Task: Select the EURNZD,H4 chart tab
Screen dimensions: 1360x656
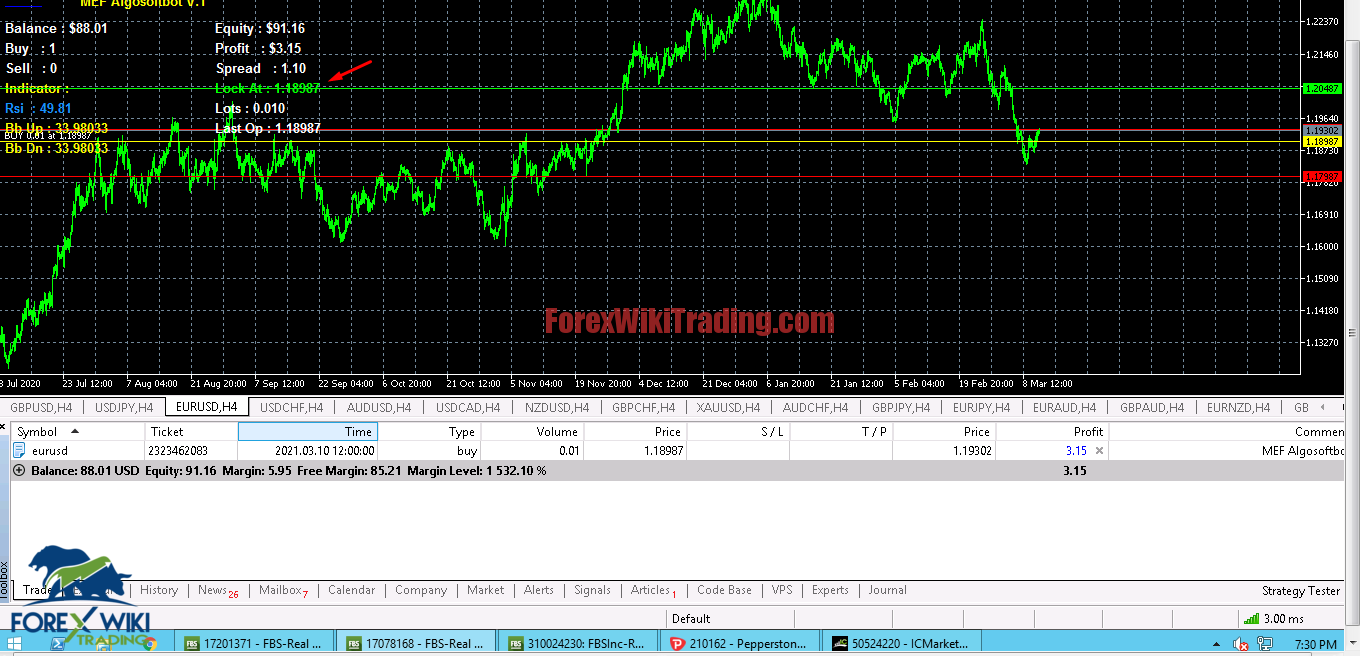Action: point(1238,408)
